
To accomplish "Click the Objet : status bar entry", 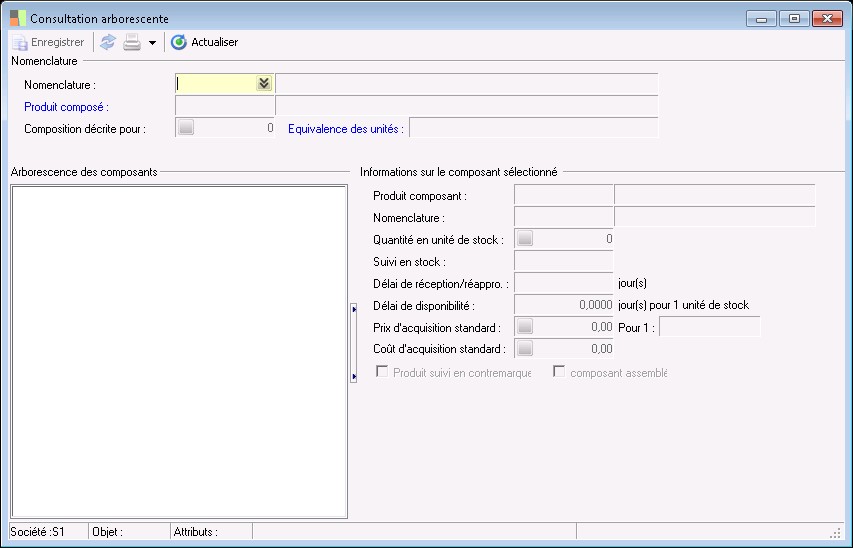I will click(129, 532).
